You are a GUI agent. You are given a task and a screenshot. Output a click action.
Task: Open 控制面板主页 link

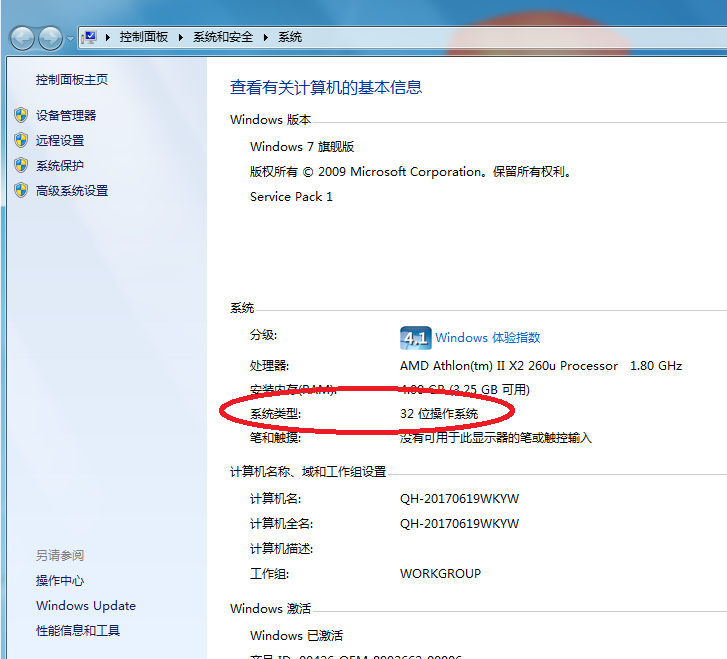point(72,80)
